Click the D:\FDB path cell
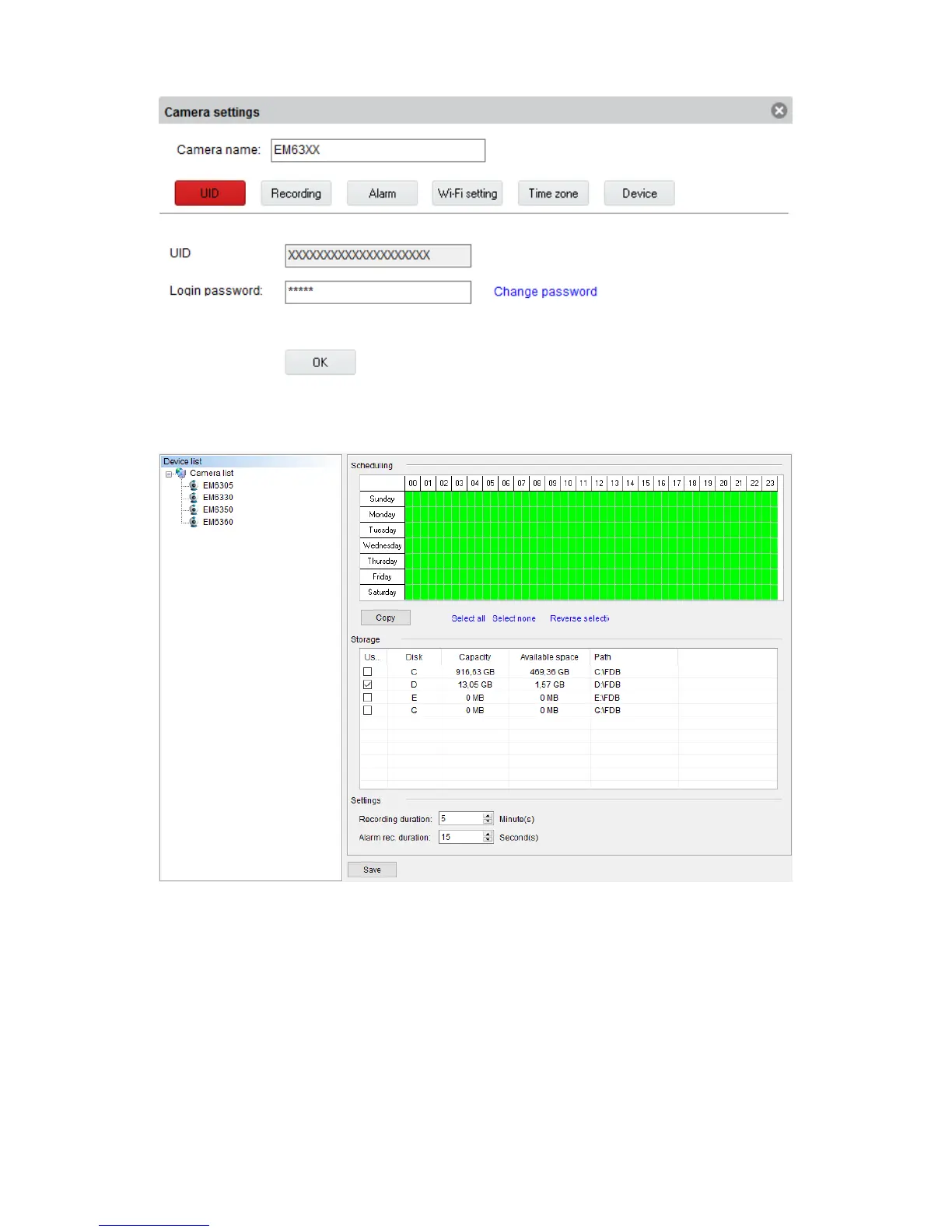 pyautogui.click(x=607, y=684)
